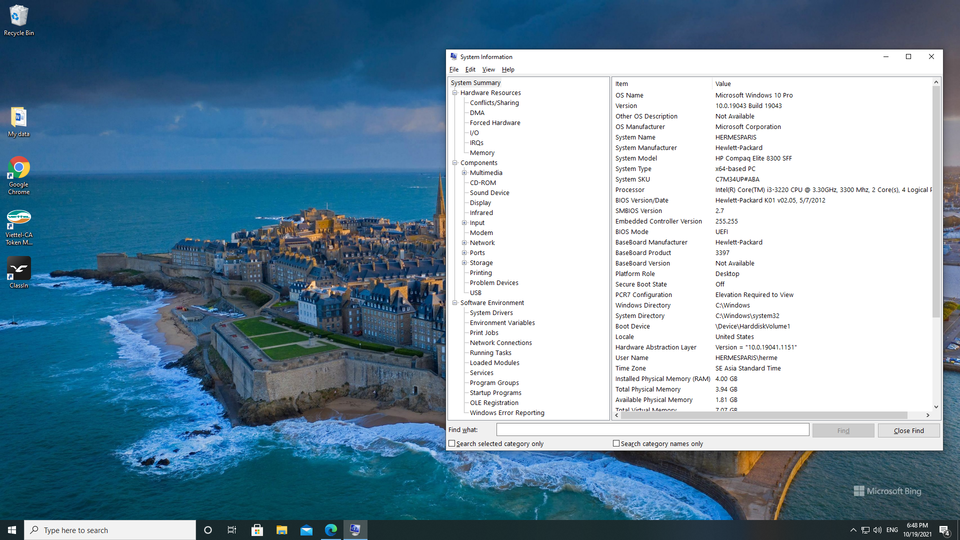The width and height of the screenshot is (960, 540).
Task: Open the View menu
Action: point(488,70)
